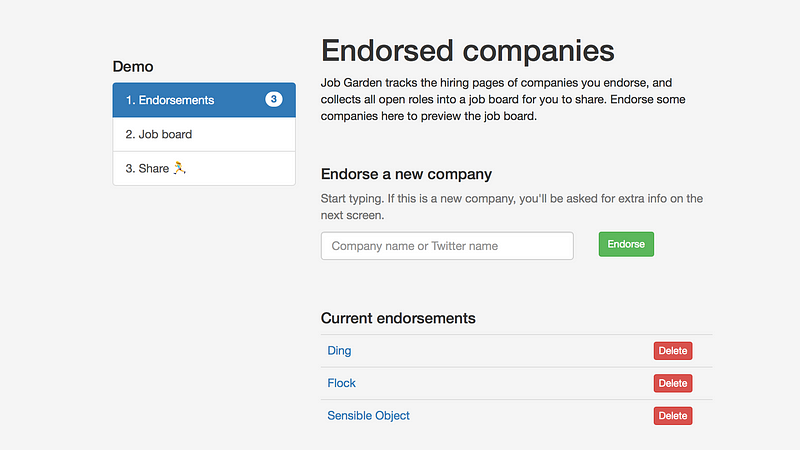Image resolution: width=800 pixels, height=450 pixels.
Task: Click the Endorsed companies page title
Action: coord(467,51)
